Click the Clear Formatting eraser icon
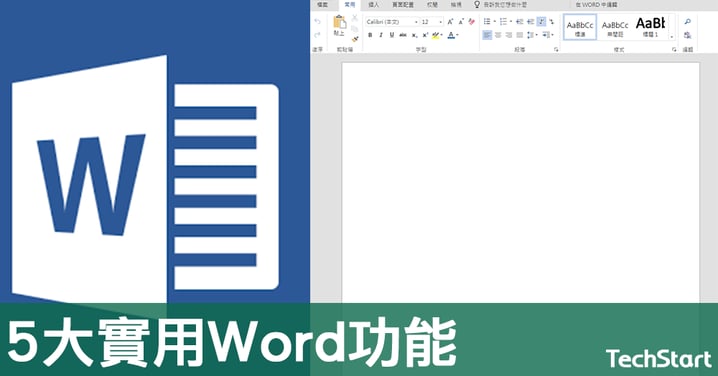The width and height of the screenshot is (718, 376). [472, 22]
